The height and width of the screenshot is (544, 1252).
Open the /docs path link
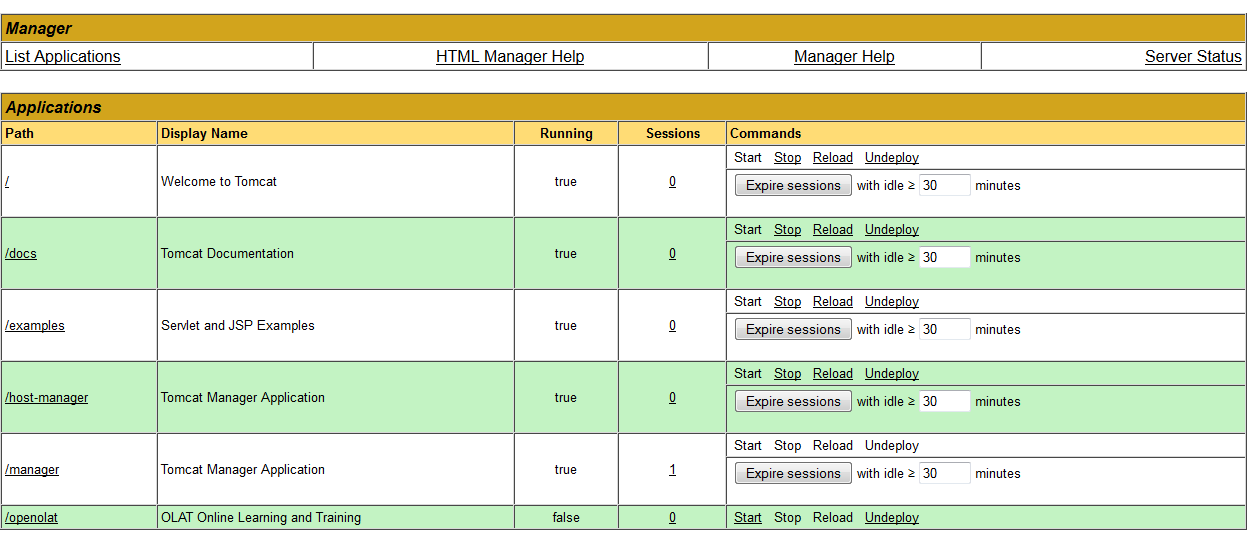pos(21,254)
